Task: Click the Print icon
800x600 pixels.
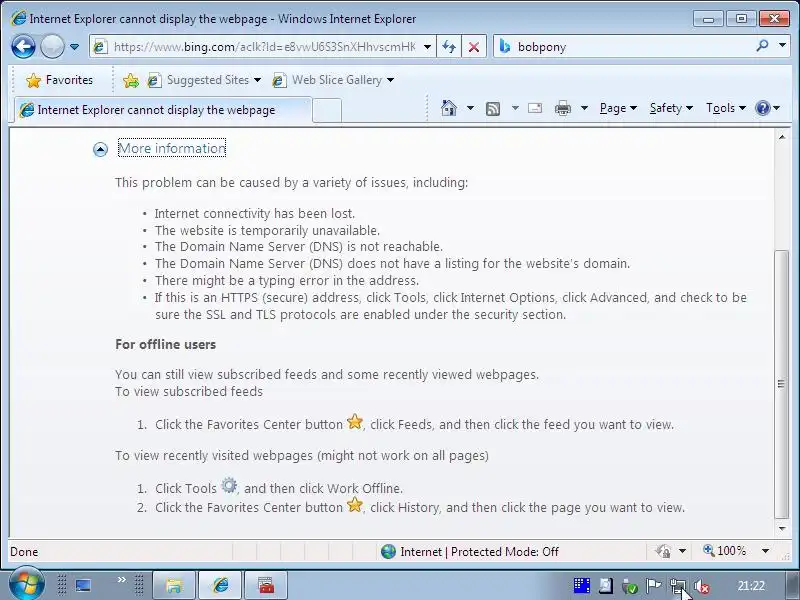Action: 563,108
